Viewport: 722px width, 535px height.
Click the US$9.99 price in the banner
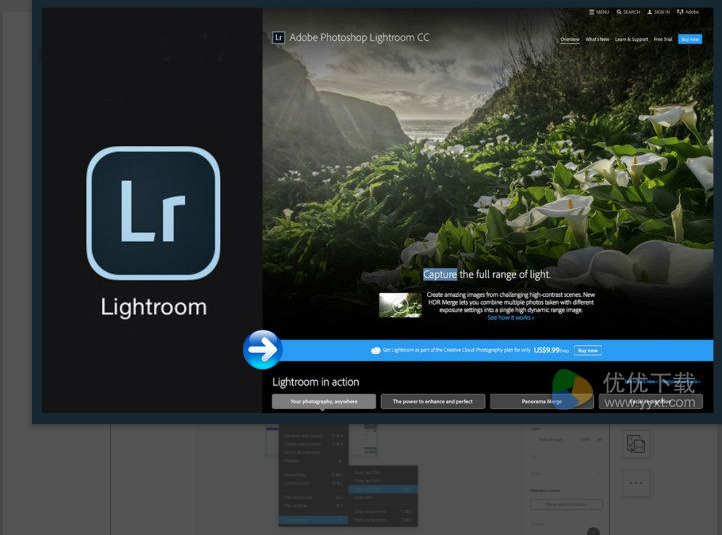(547, 350)
